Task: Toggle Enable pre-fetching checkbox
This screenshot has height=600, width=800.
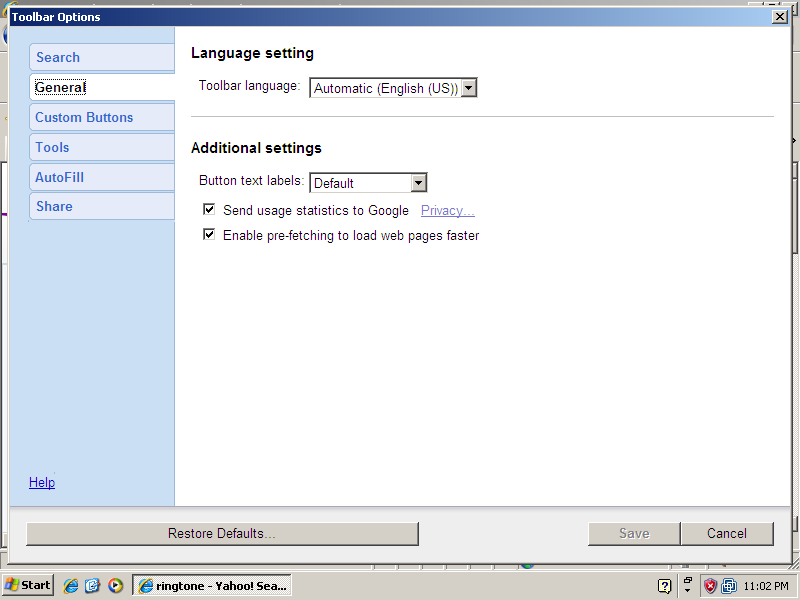Action: [209, 234]
